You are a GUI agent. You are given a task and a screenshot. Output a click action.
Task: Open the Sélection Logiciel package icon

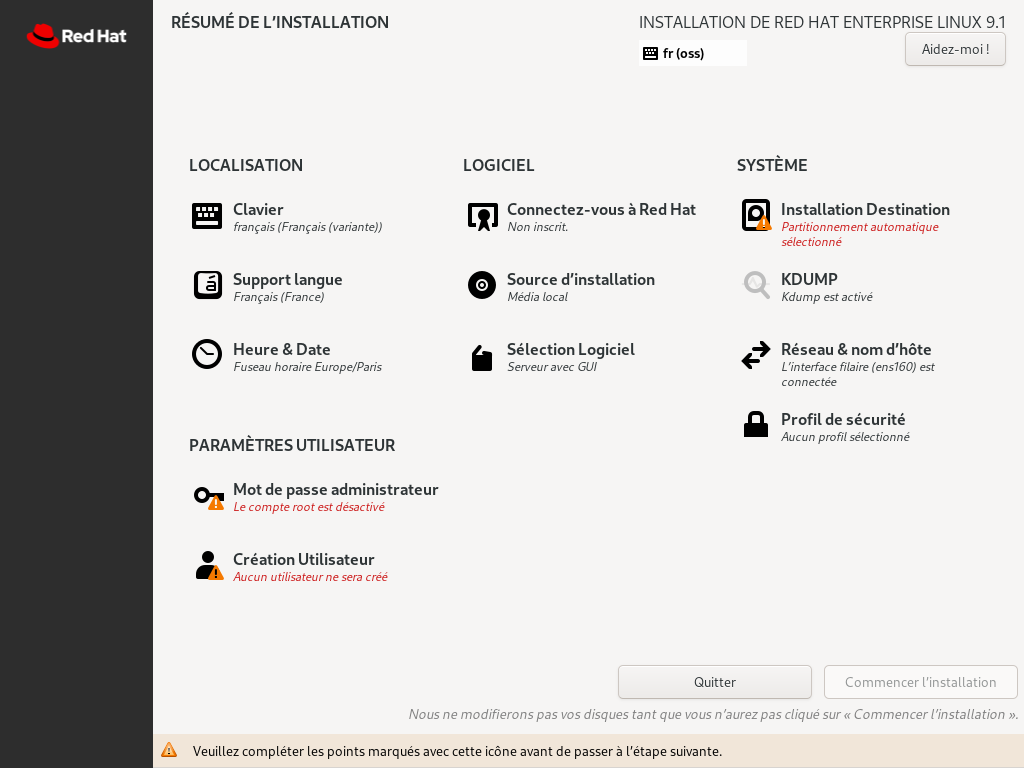tap(482, 357)
